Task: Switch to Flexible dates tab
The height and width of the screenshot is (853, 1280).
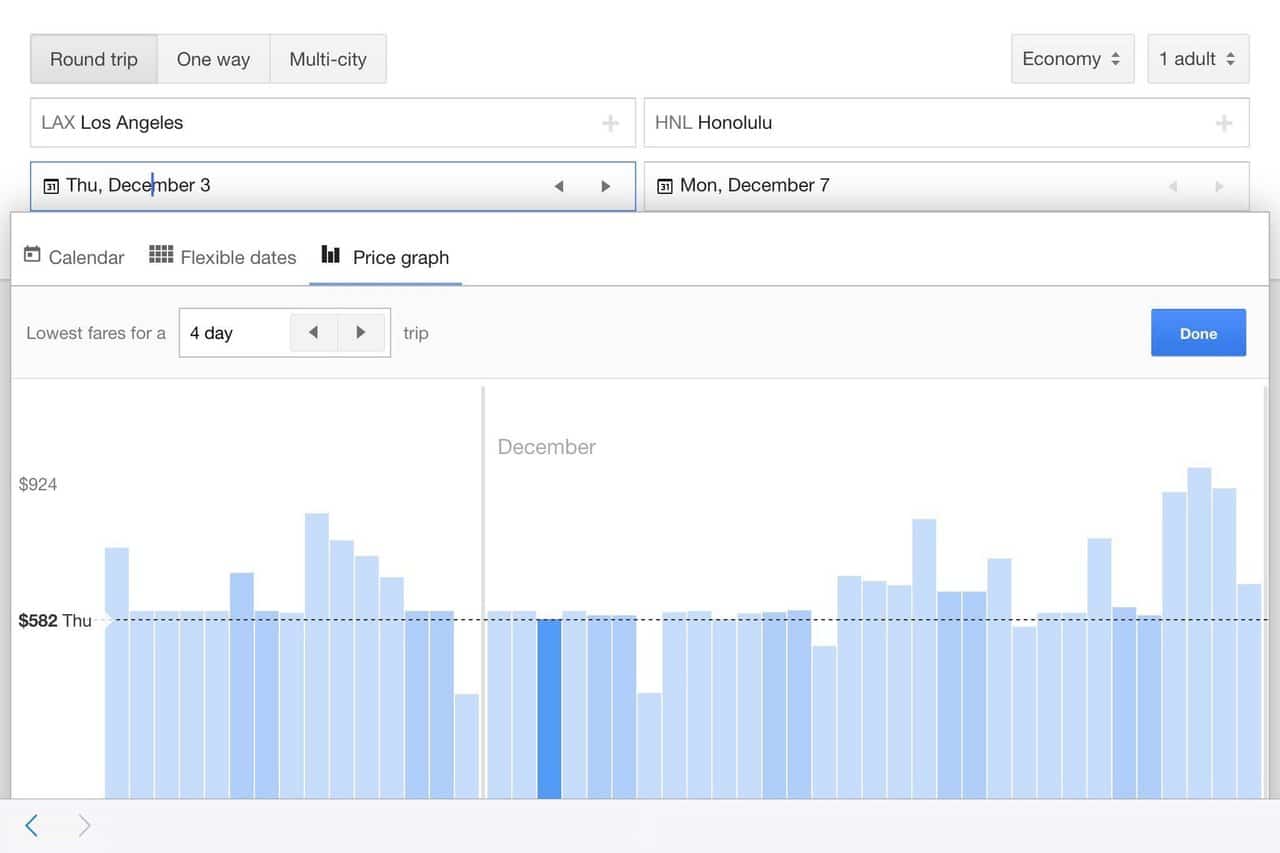Action: (223, 257)
